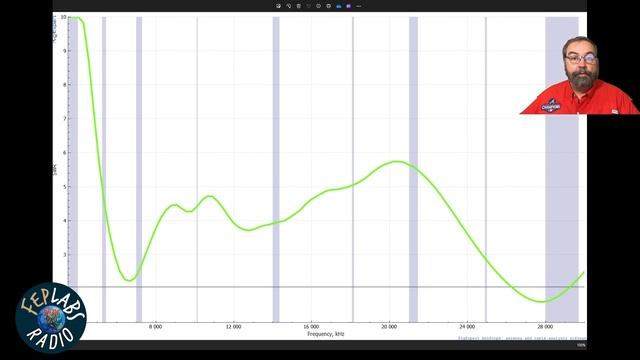This screenshot has height=360, width=640.
Task: Click the '28 000' frequency axis label
Action: (x=545, y=327)
